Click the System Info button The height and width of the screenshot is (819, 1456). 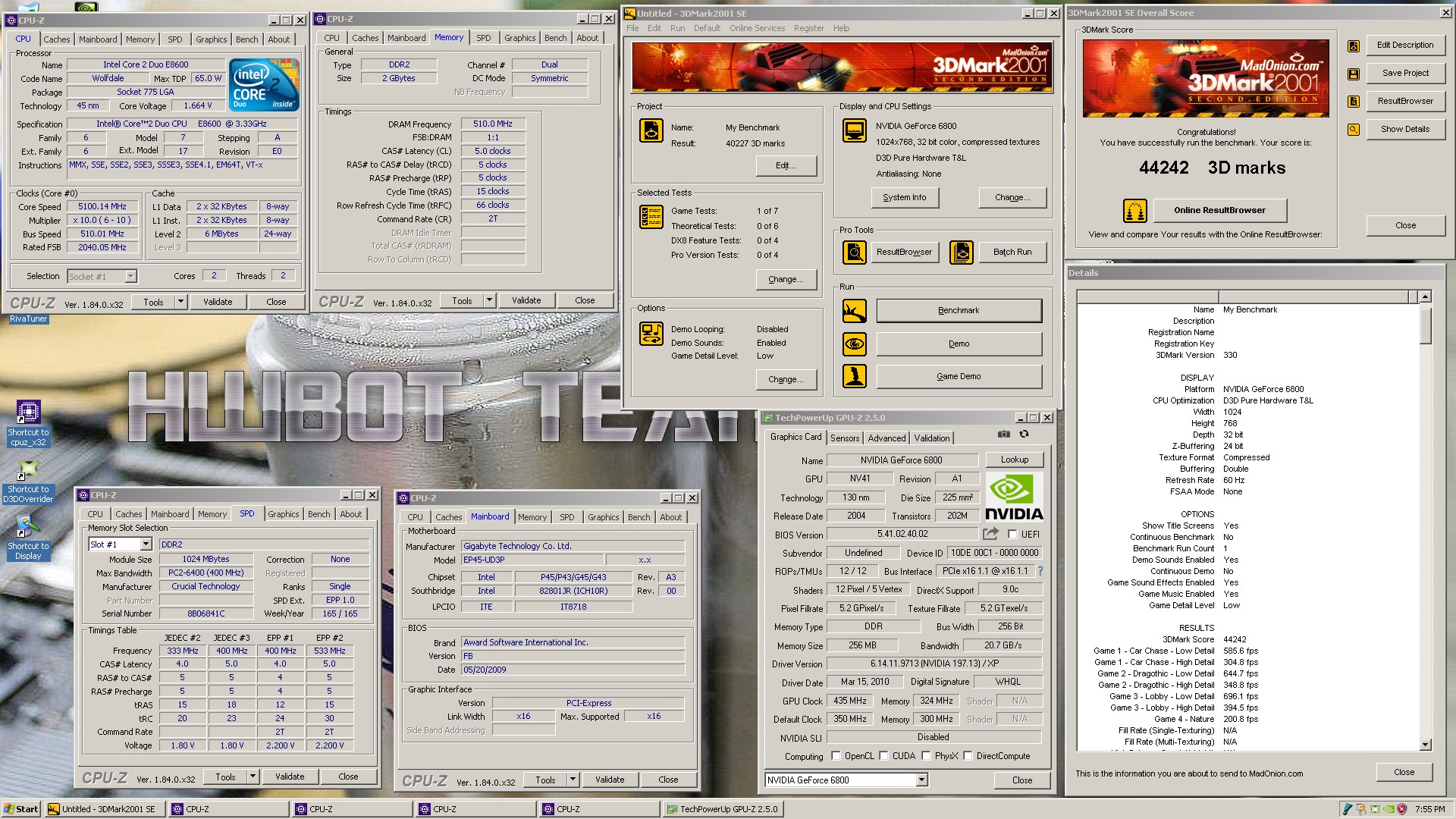[904, 197]
